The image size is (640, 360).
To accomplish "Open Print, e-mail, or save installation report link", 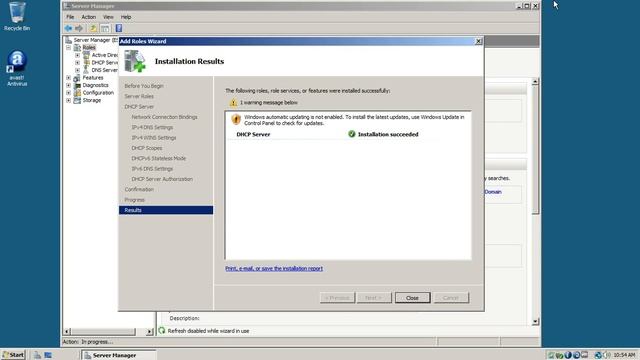I will click(x=274, y=268).
